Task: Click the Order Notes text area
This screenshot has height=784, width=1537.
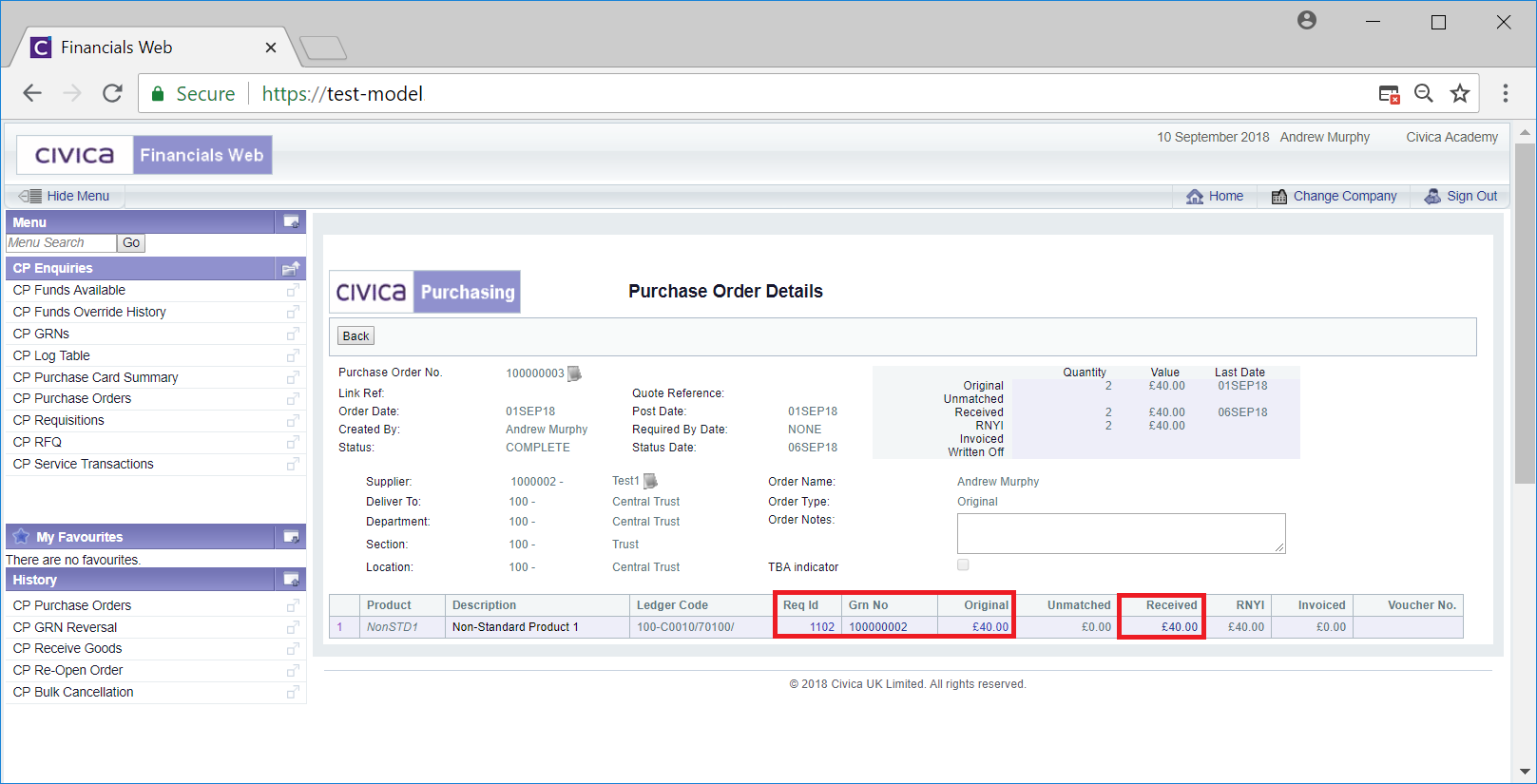Action: click(1121, 533)
